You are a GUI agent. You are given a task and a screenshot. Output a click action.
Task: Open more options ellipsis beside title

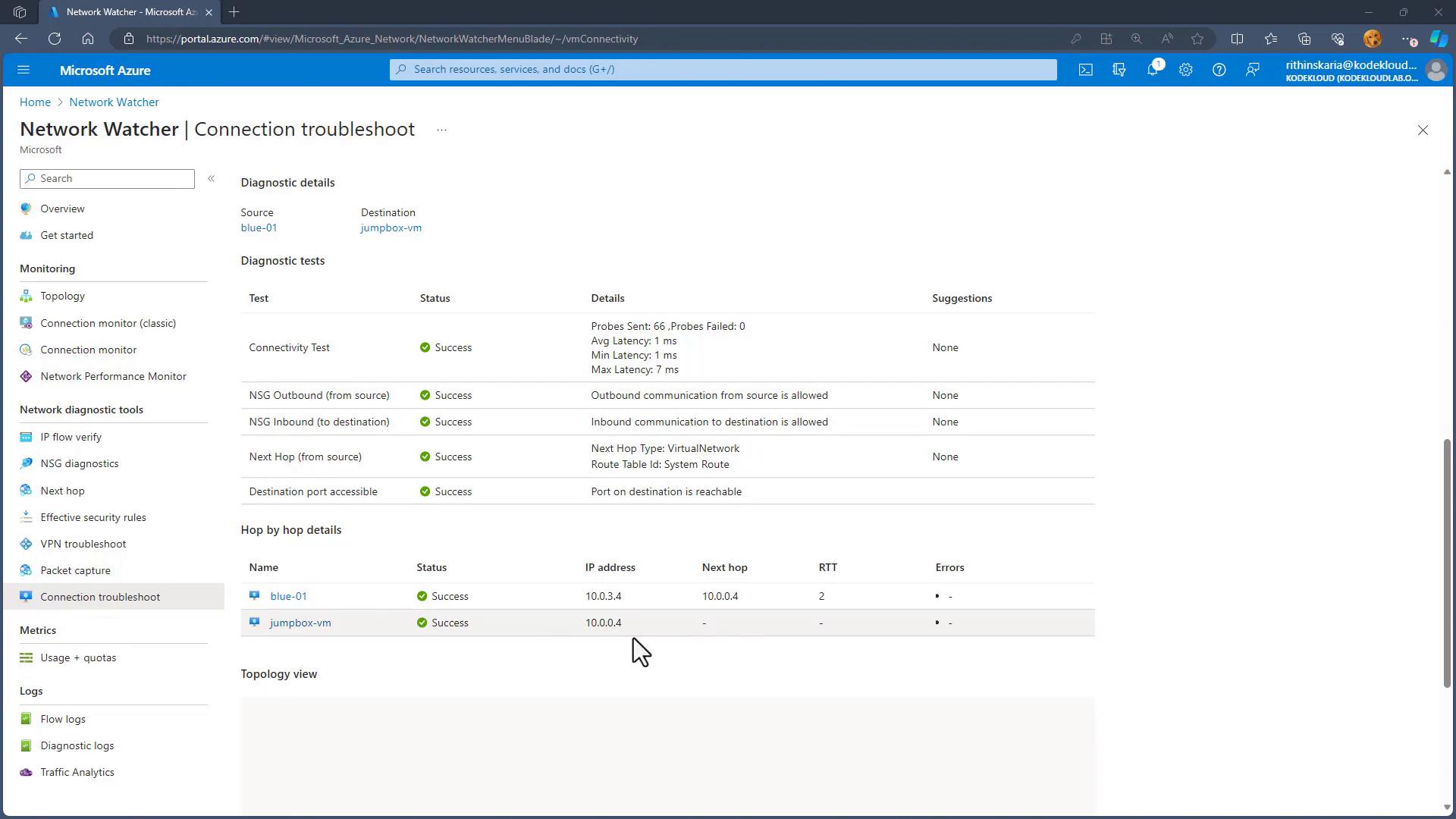pyautogui.click(x=441, y=130)
